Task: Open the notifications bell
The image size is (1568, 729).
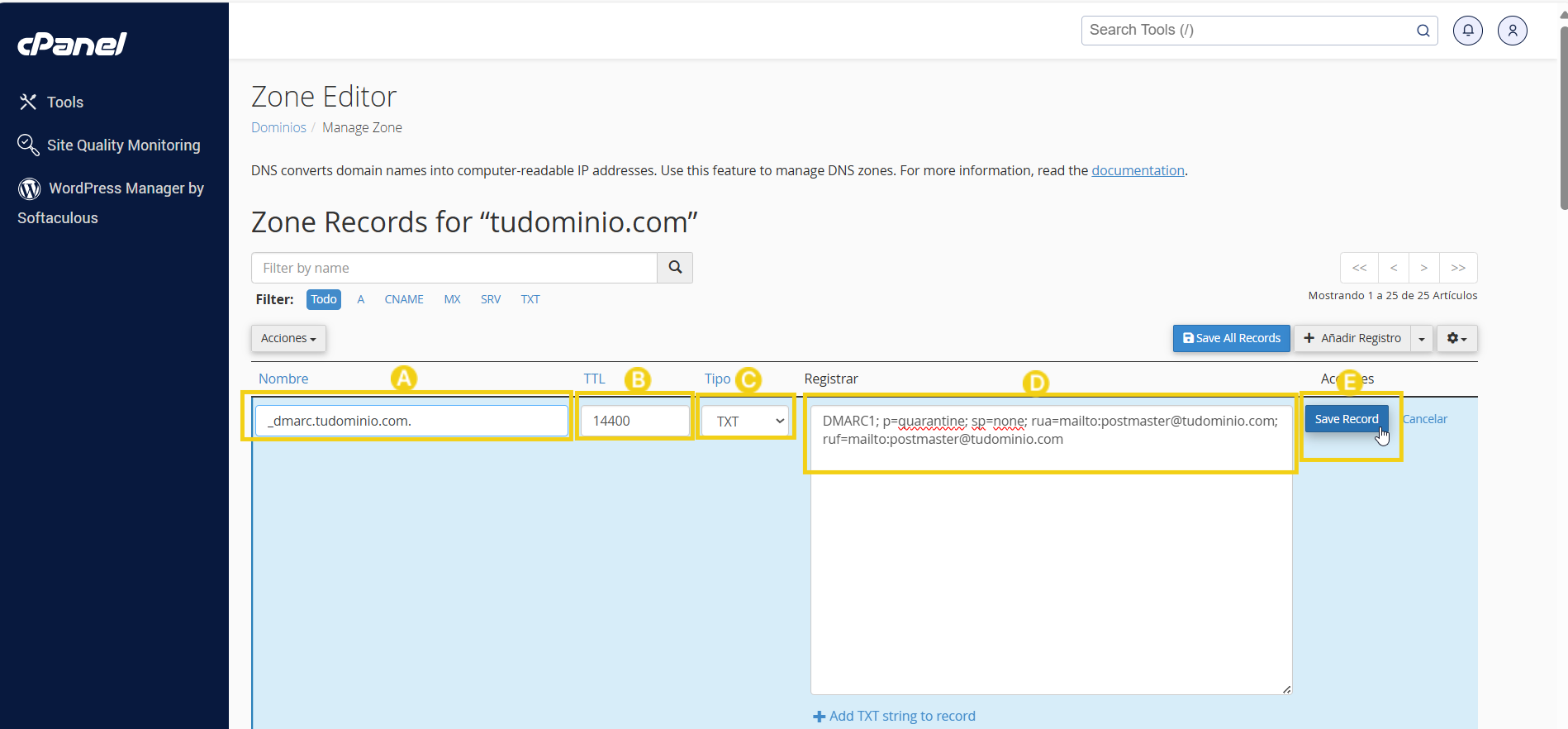Action: [1468, 31]
